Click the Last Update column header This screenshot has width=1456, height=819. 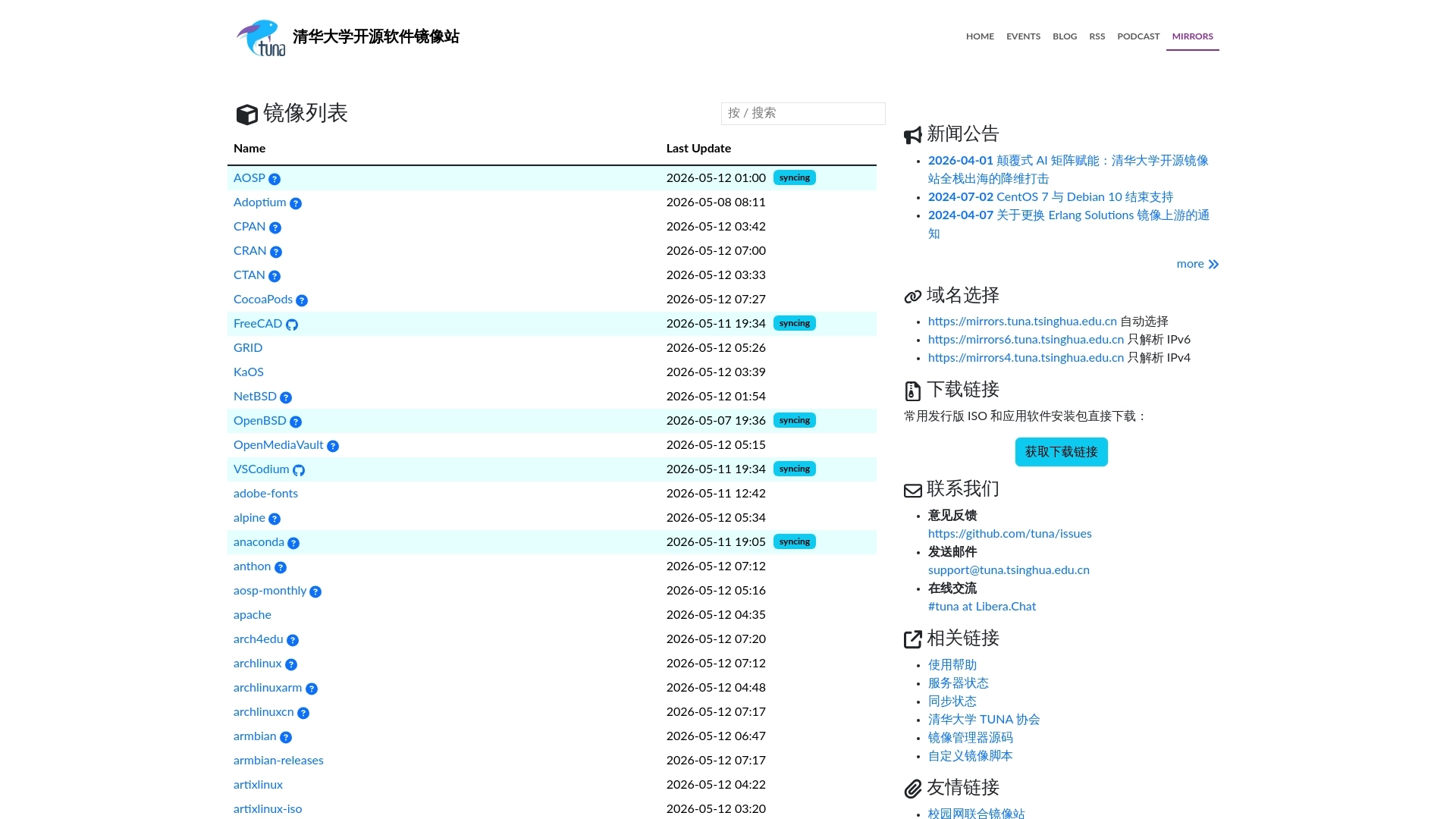(x=698, y=149)
